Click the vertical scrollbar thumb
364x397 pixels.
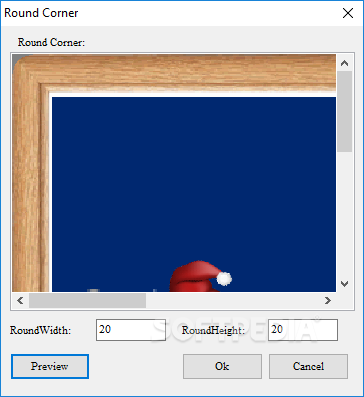point(344,112)
